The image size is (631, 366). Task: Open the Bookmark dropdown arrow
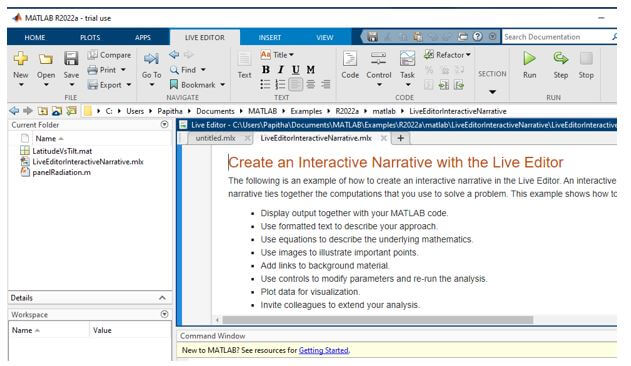[223, 85]
